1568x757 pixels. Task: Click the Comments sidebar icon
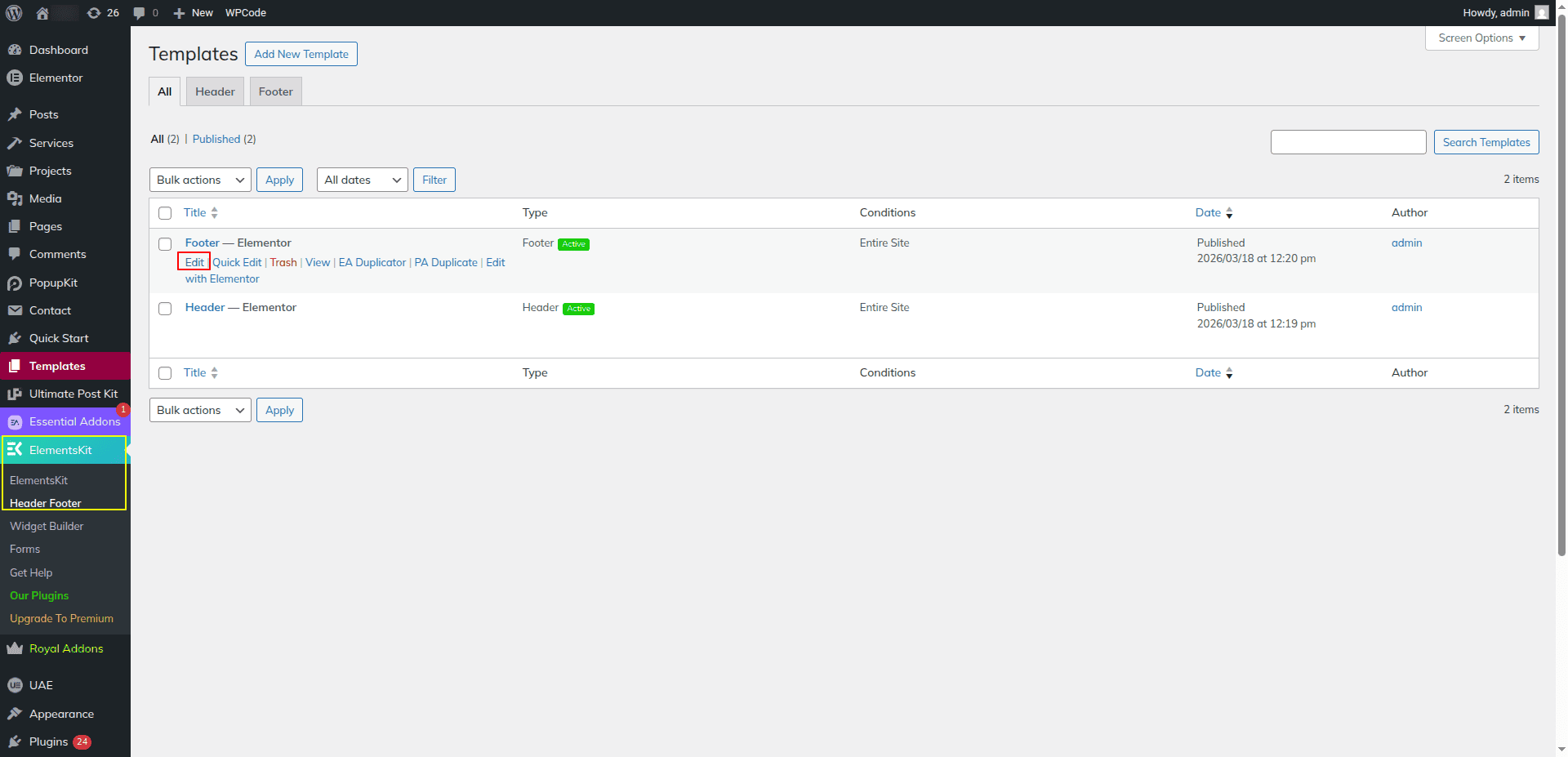[15, 254]
